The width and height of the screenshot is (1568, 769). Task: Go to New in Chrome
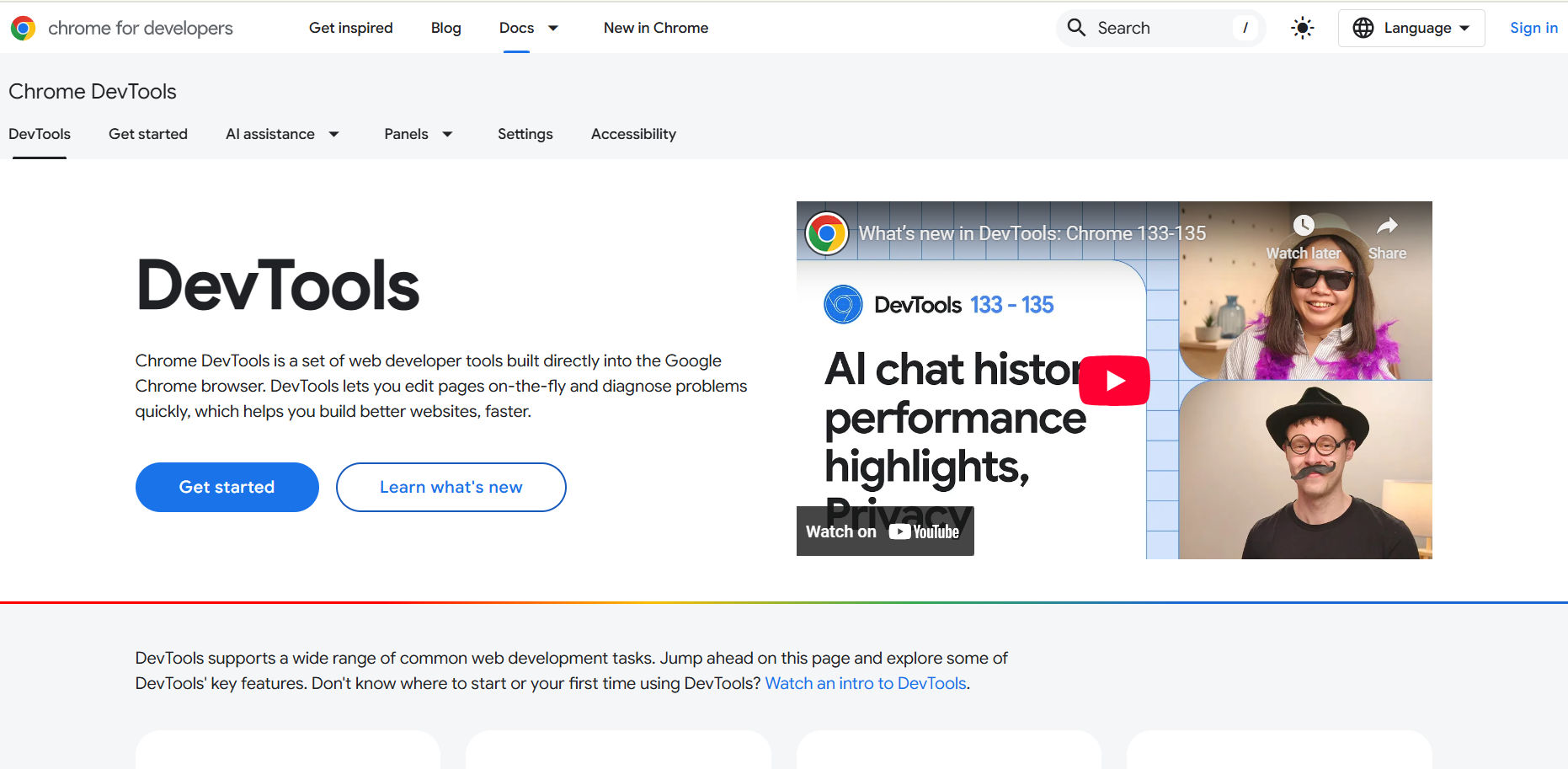(656, 27)
